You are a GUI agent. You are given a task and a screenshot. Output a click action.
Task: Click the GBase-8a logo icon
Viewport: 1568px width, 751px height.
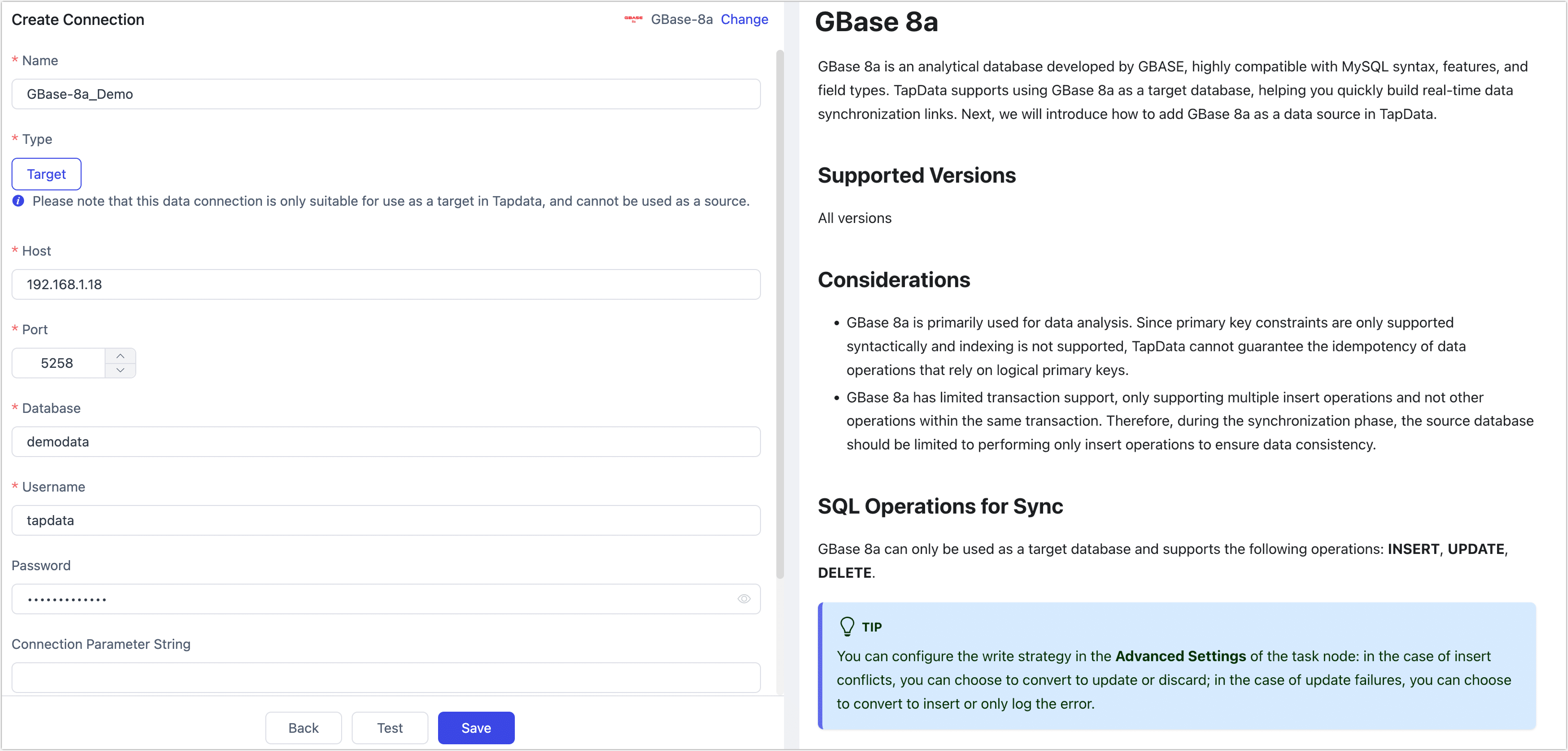pyautogui.click(x=633, y=20)
